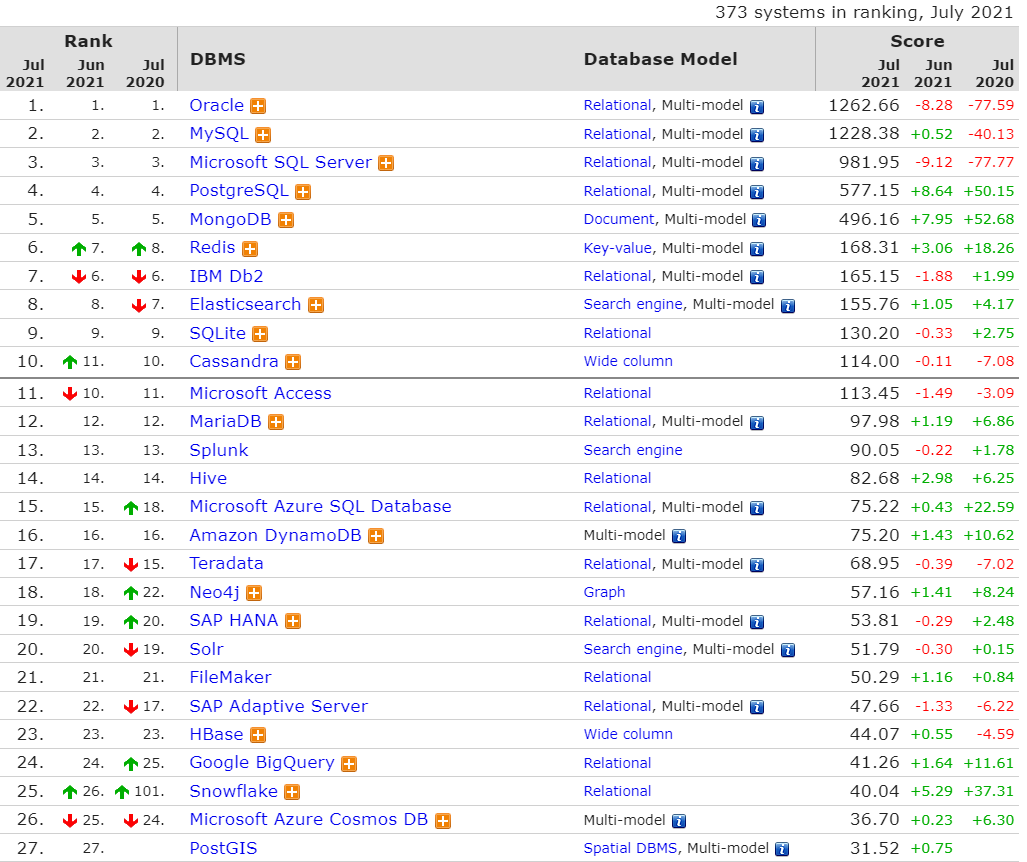The height and width of the screenshot is (862, 1027).
Task: Click the Document model link for MongoDB
Action: click(x=619, y=219)
